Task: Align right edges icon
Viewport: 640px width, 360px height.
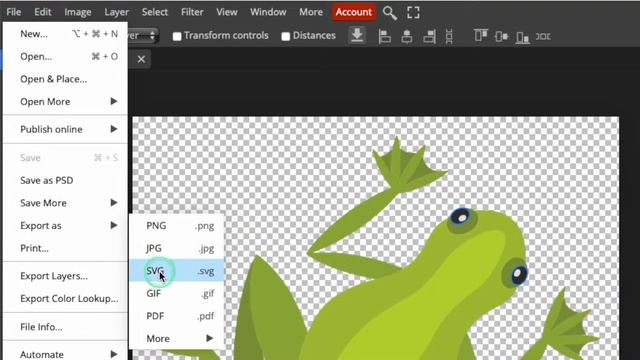Action: [429, 36]
